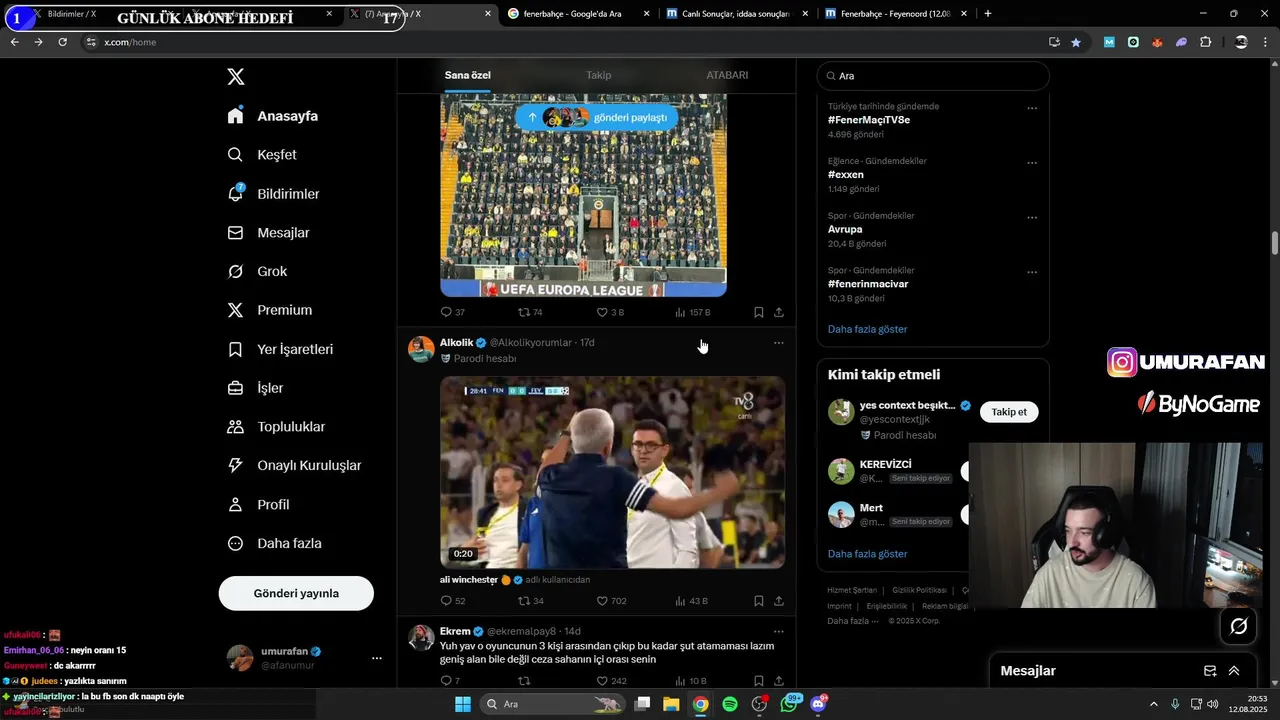Viewport: 1280px width, 720px height.
Task: Like the UEFA Europa League post
Action: click(610, 312)
